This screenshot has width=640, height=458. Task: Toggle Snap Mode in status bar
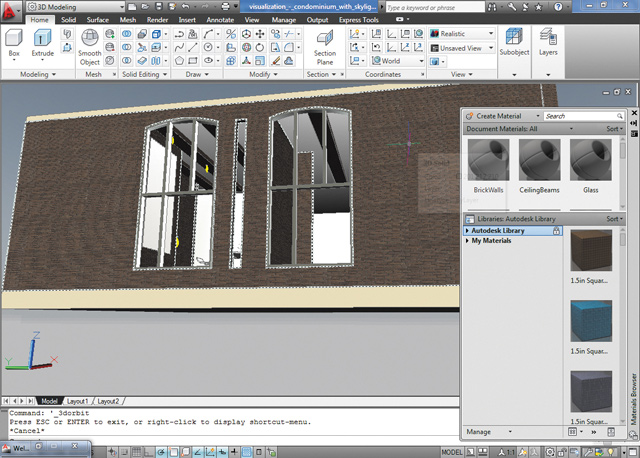[x=124, y=452]
